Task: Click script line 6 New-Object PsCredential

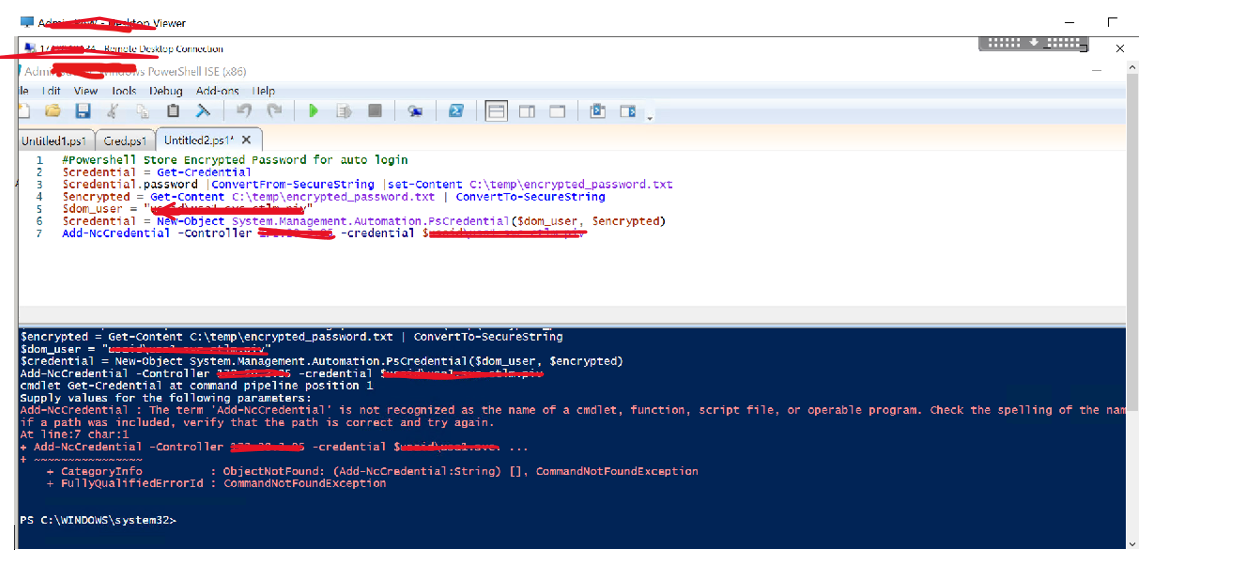Action: pos(364,221)
